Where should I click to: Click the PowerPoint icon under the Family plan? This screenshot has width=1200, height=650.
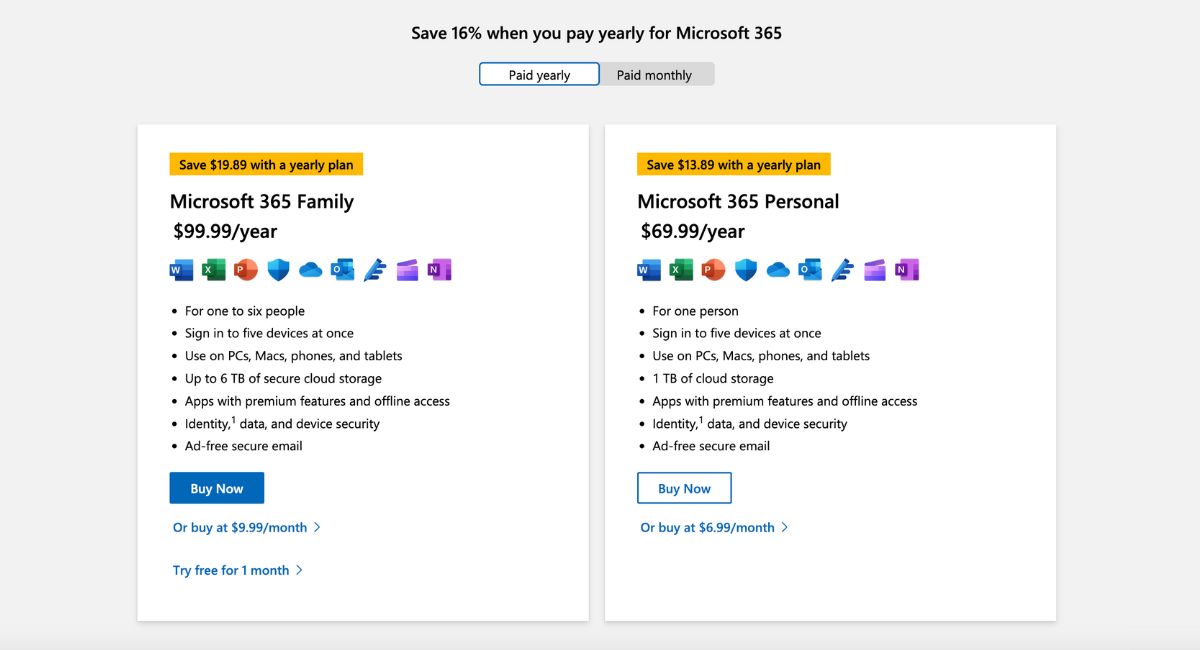[245, 269]
